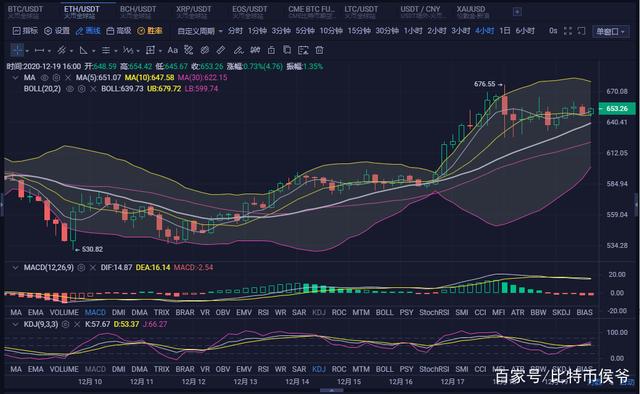
Task: Switch to the XRP/USDT tab
Action: tap(193, 12)
